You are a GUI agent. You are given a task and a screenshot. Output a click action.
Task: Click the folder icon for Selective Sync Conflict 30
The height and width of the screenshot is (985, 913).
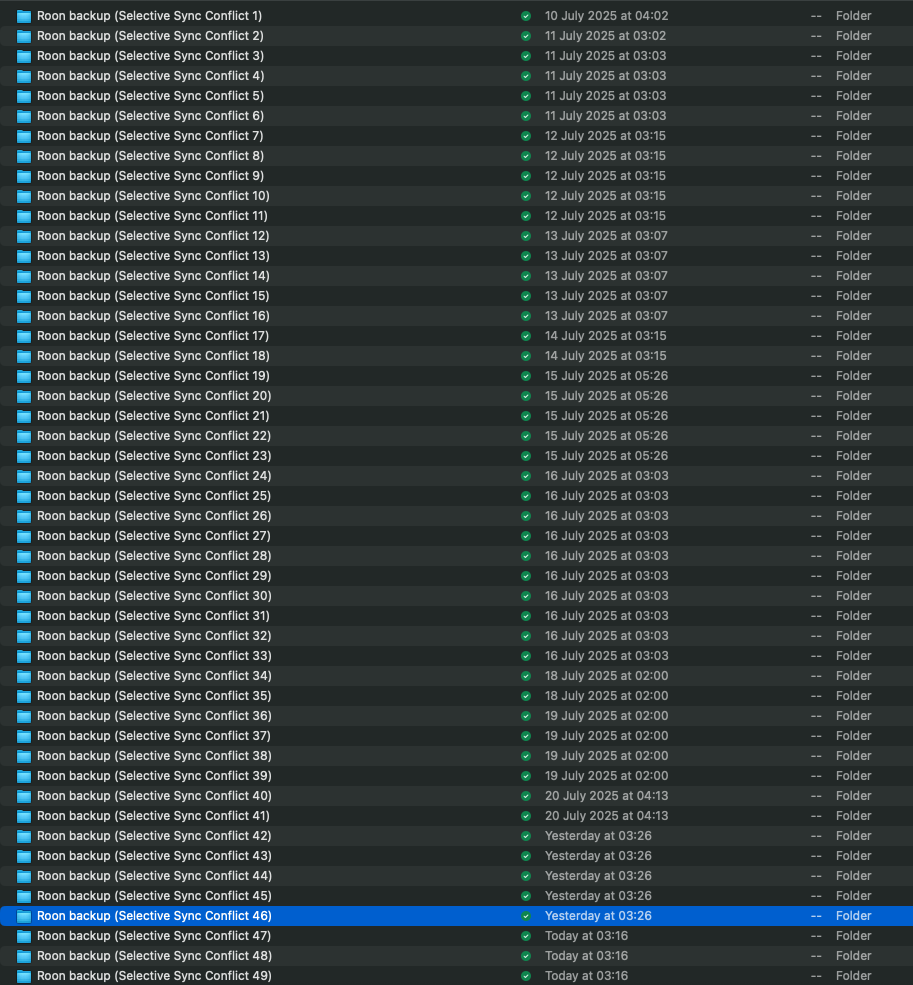pos(24,596)
